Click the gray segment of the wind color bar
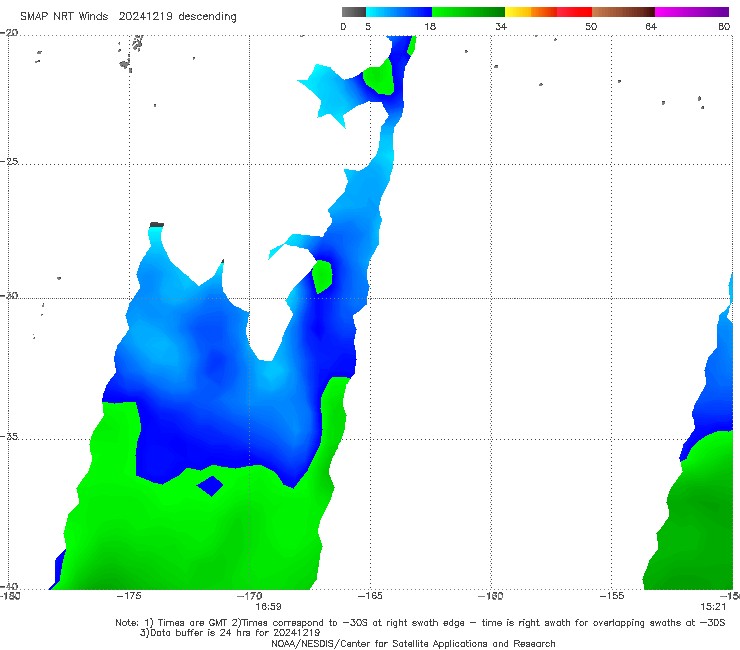 click(353, 12)
